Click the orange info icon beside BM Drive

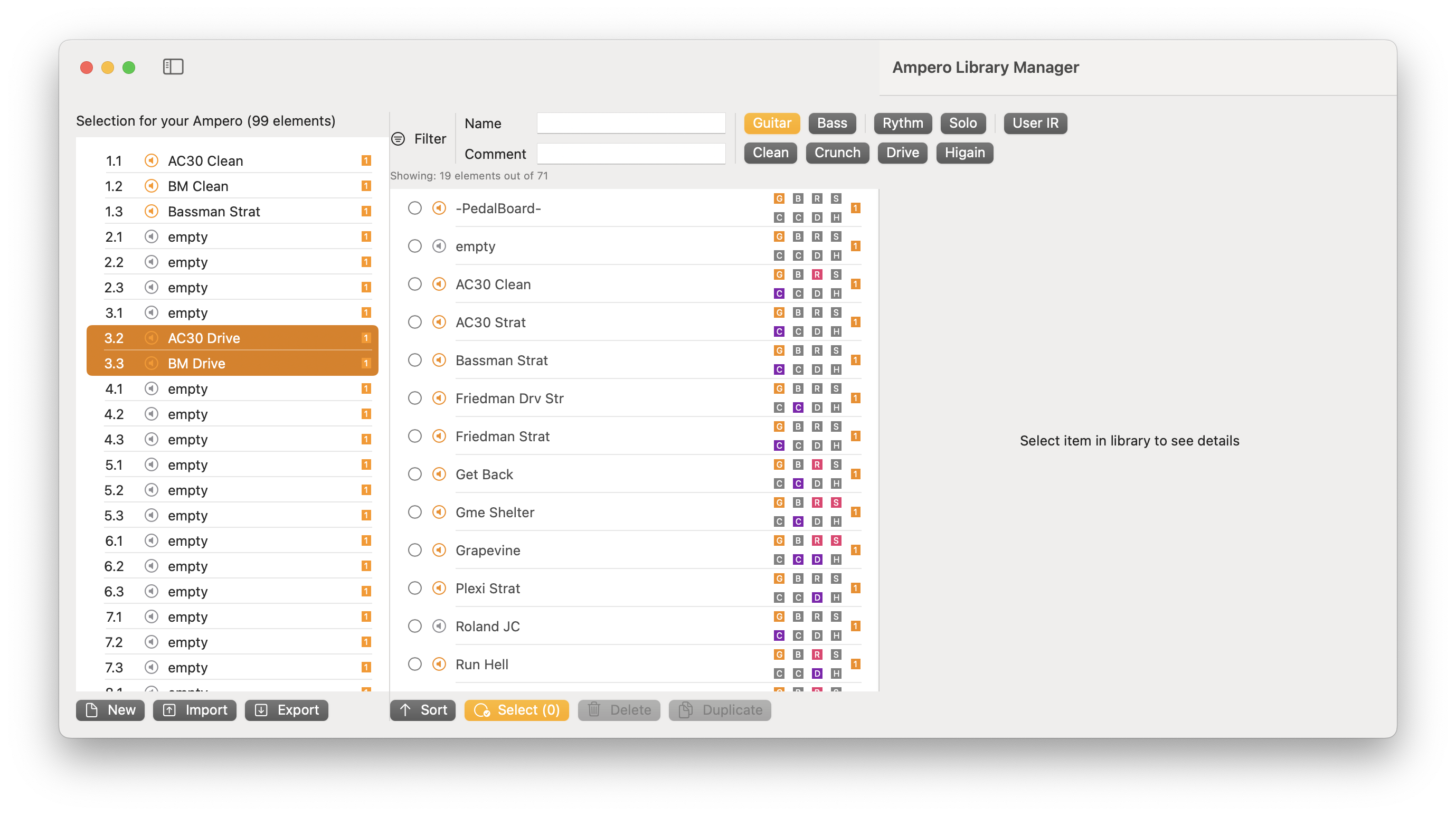(x=150, y=363)
